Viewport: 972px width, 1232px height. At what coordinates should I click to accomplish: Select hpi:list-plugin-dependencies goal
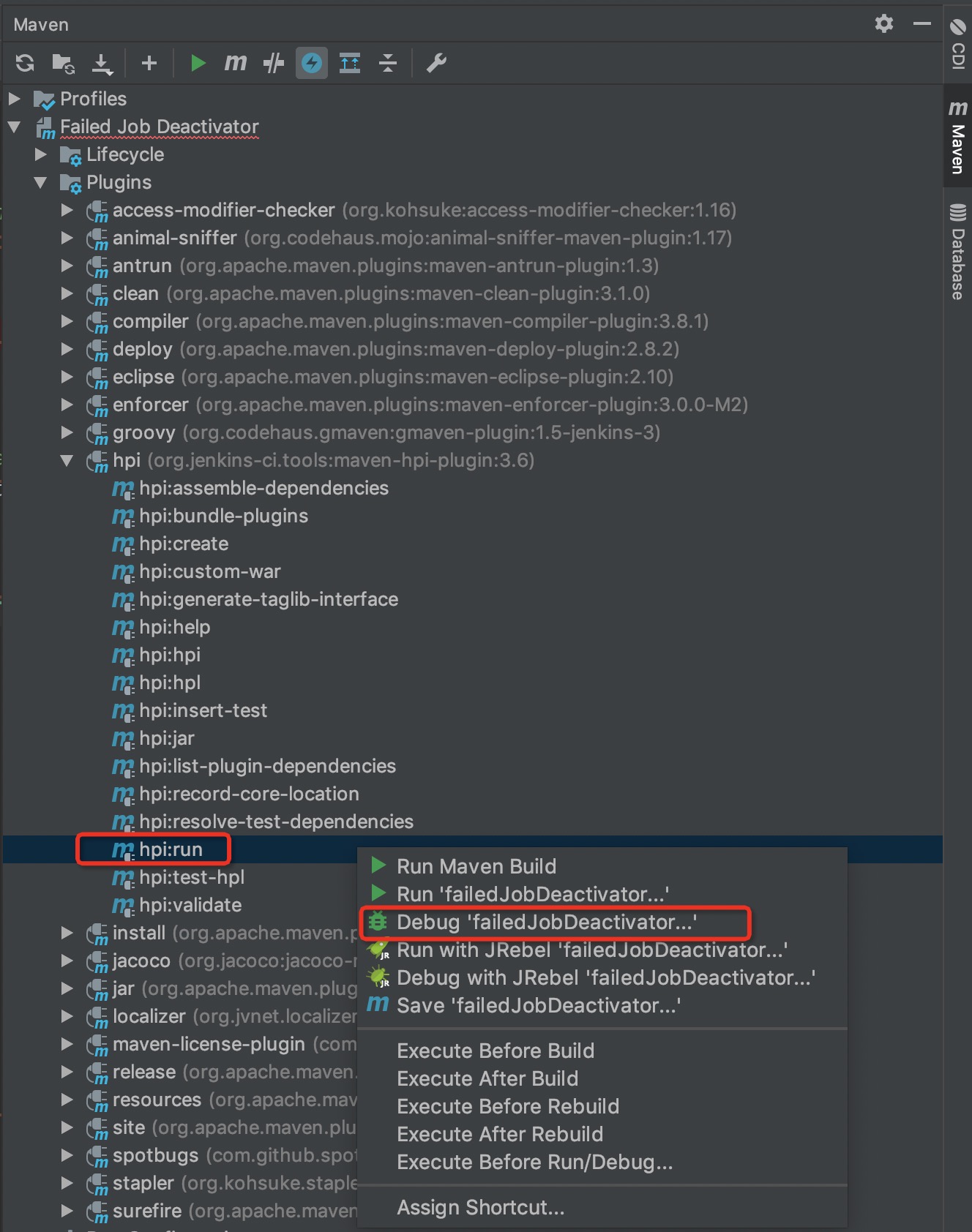254,766
